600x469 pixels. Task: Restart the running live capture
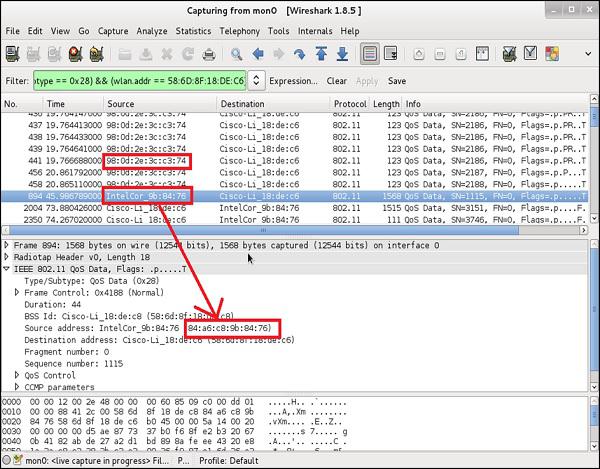(x=96, y=54)
